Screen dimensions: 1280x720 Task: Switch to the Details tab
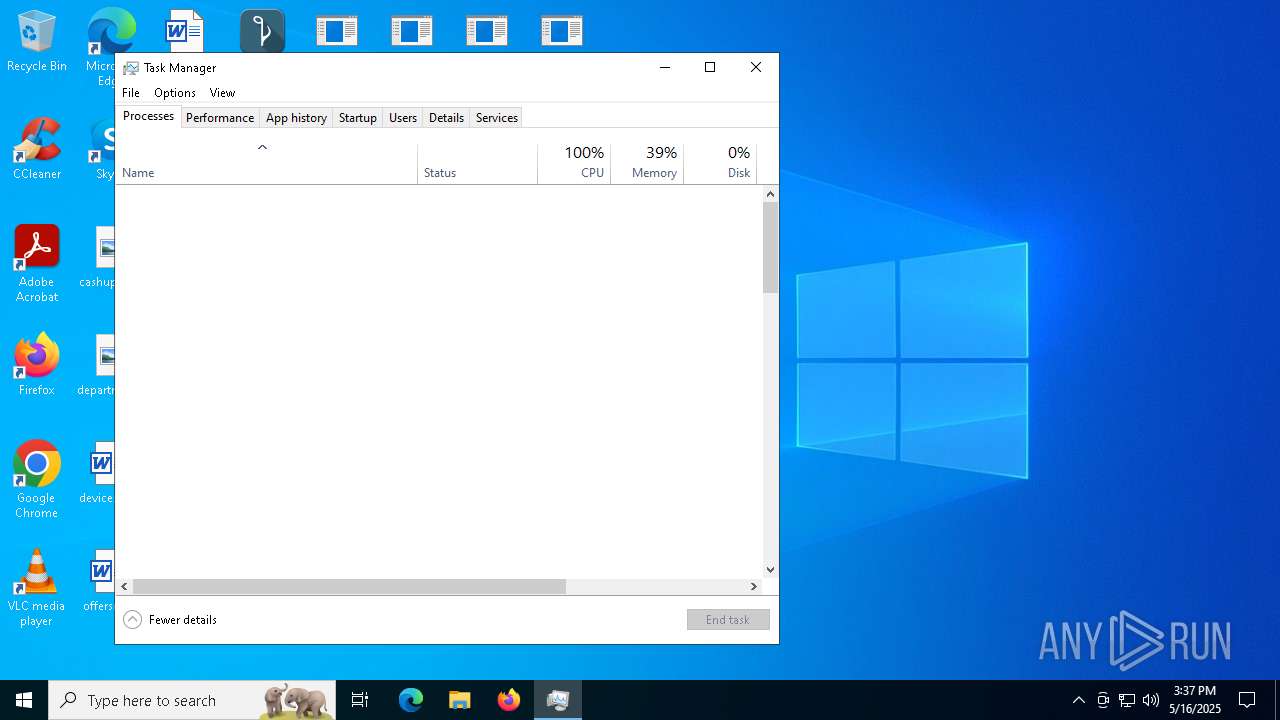coord(446,118)
